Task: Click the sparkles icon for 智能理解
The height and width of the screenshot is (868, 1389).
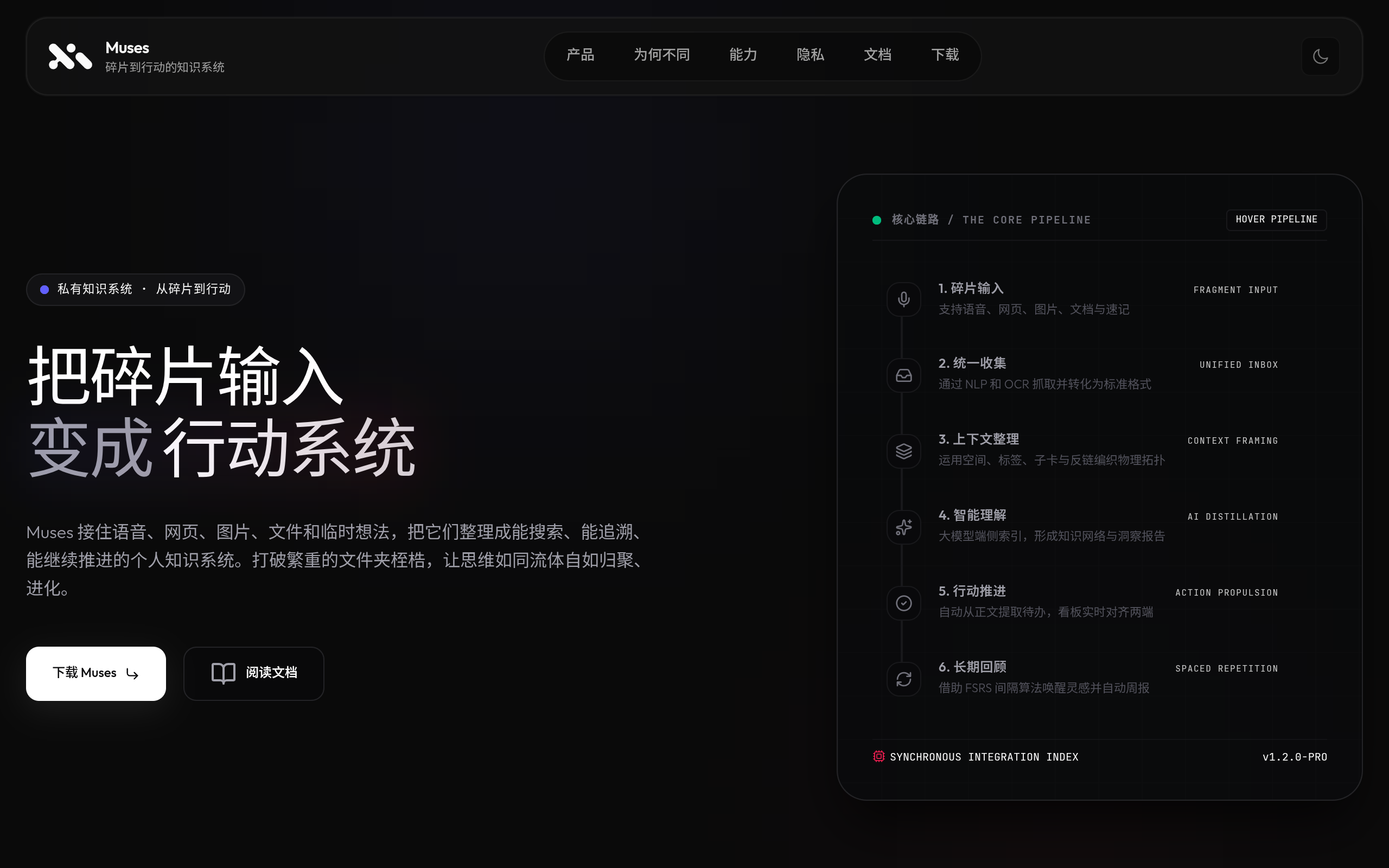Action: [x=903, y=527]
